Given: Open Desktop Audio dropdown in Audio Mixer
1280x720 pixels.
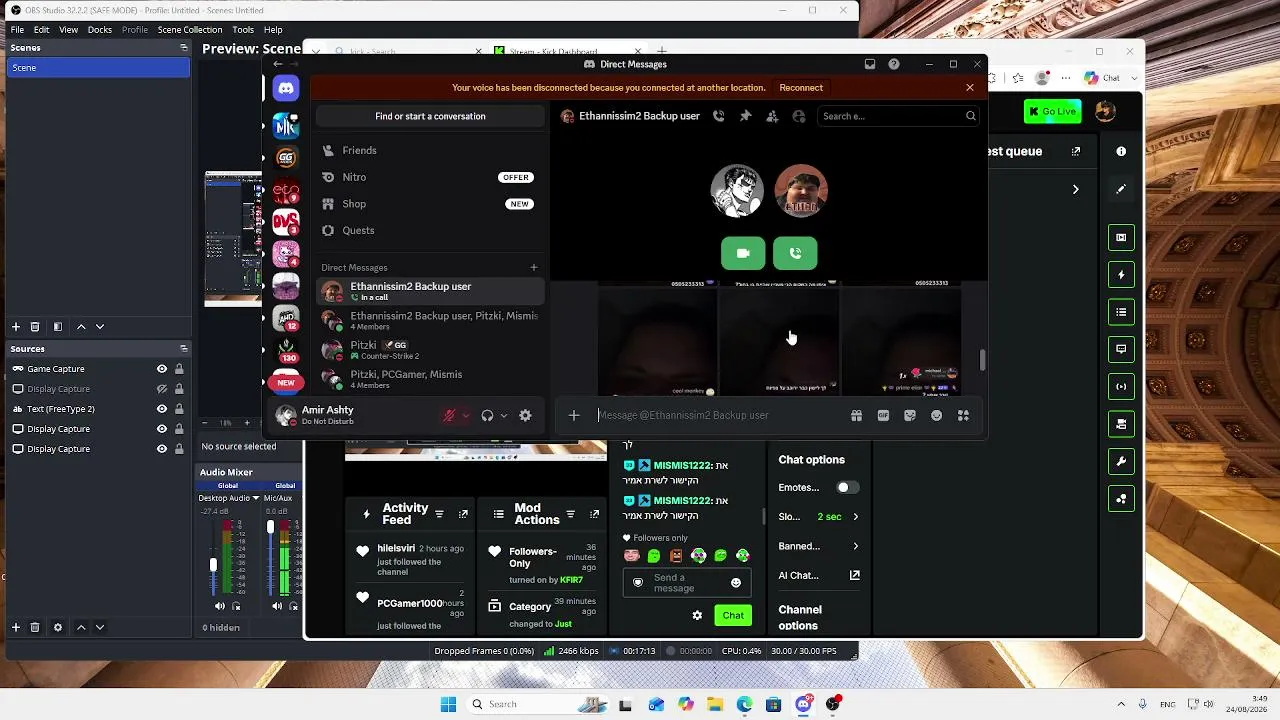Looking at the screenshot, I should click(256, 498).
